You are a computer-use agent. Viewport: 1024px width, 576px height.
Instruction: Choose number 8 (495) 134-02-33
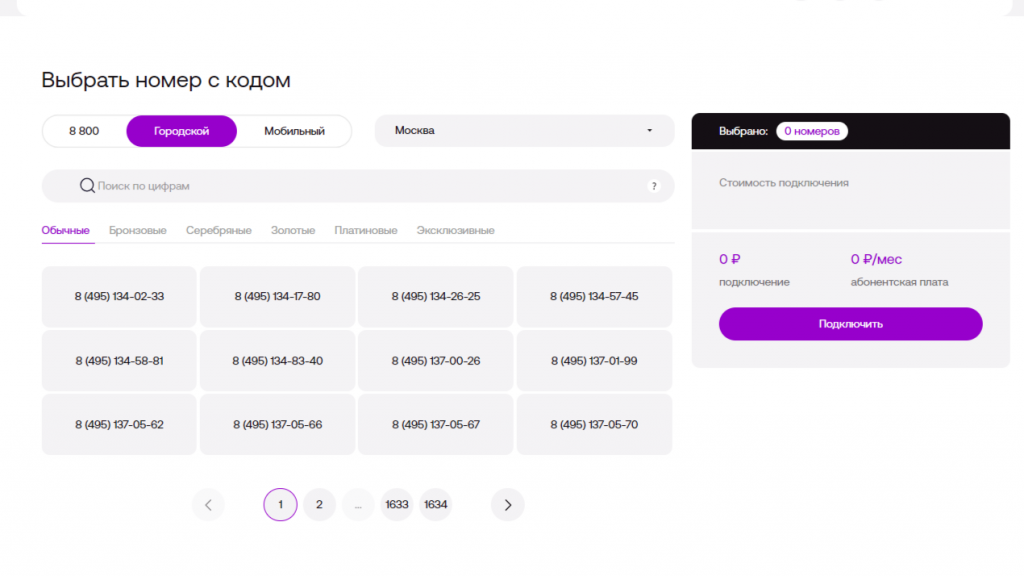[x=119, y=297]
